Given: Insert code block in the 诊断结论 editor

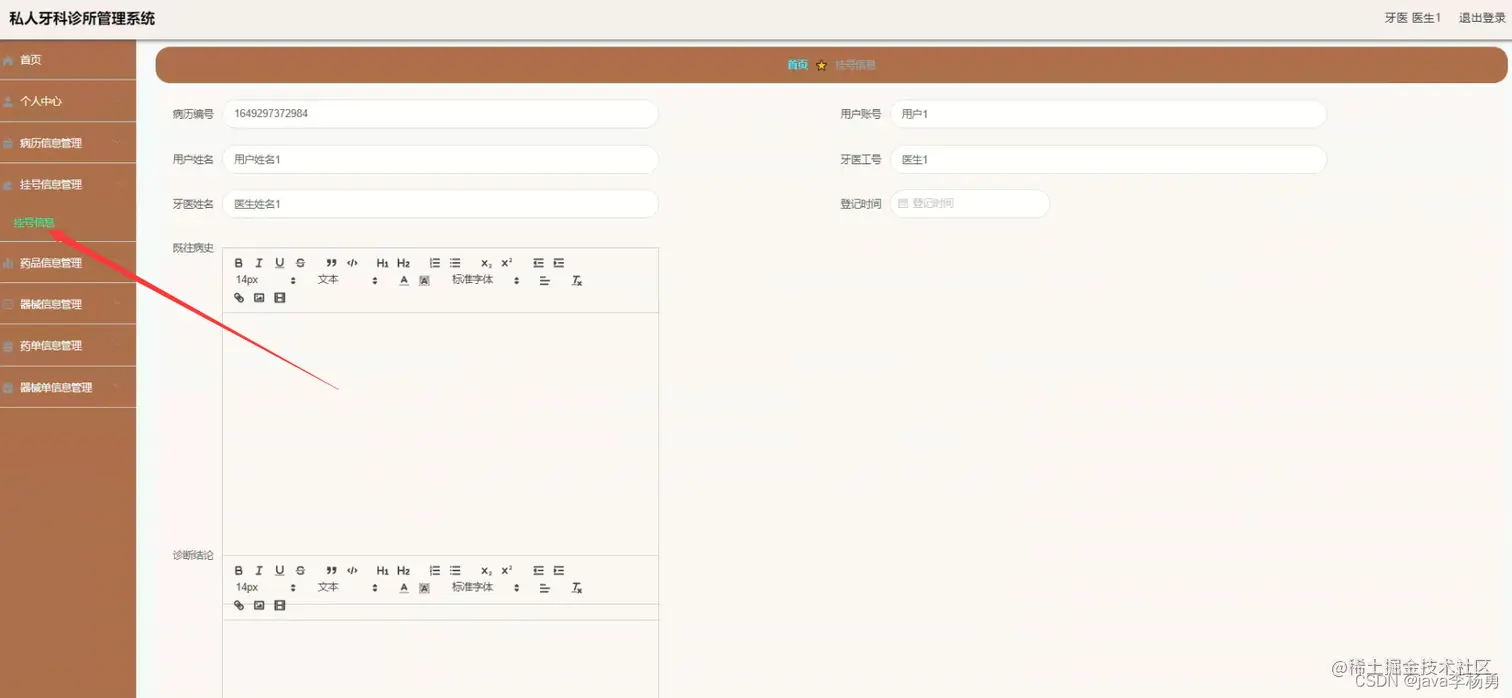Looking at the screenshot, I should tap(352, 571).
